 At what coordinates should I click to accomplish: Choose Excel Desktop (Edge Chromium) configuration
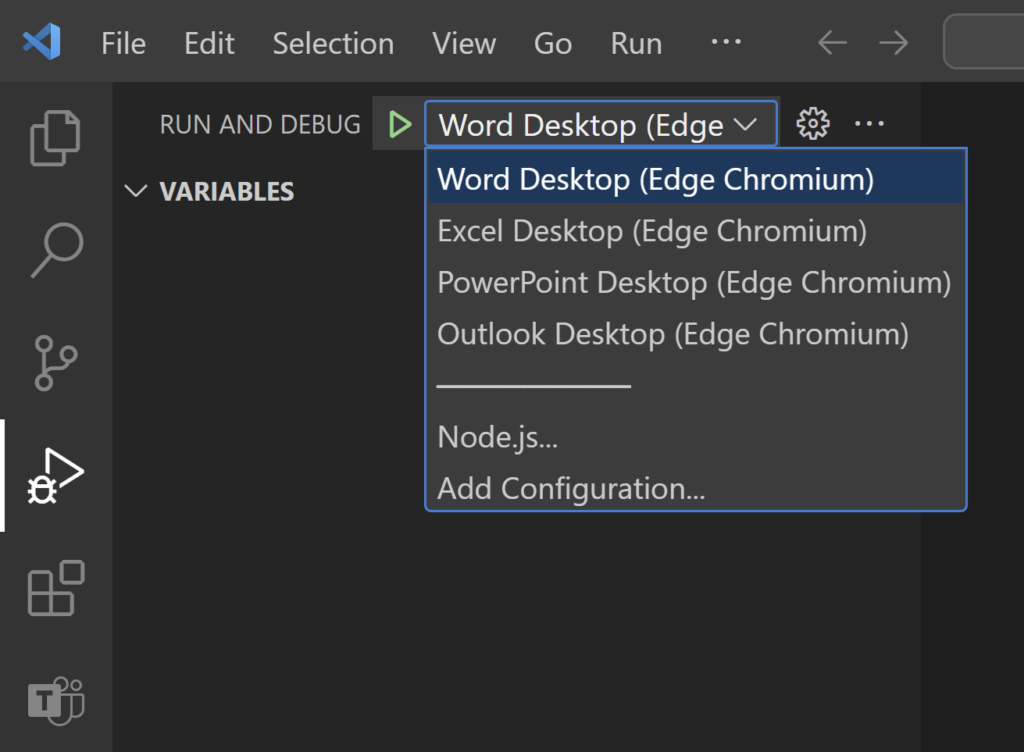[x=652, y=231]
